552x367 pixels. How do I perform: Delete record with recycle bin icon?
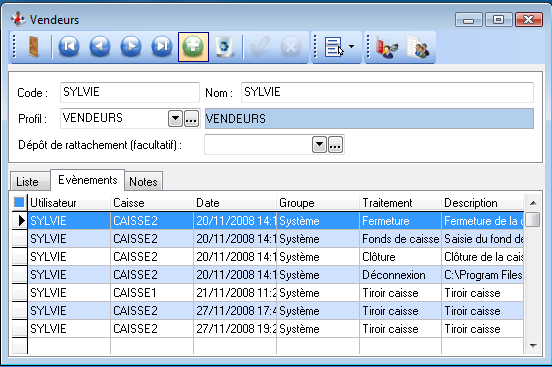coord(224,46)
